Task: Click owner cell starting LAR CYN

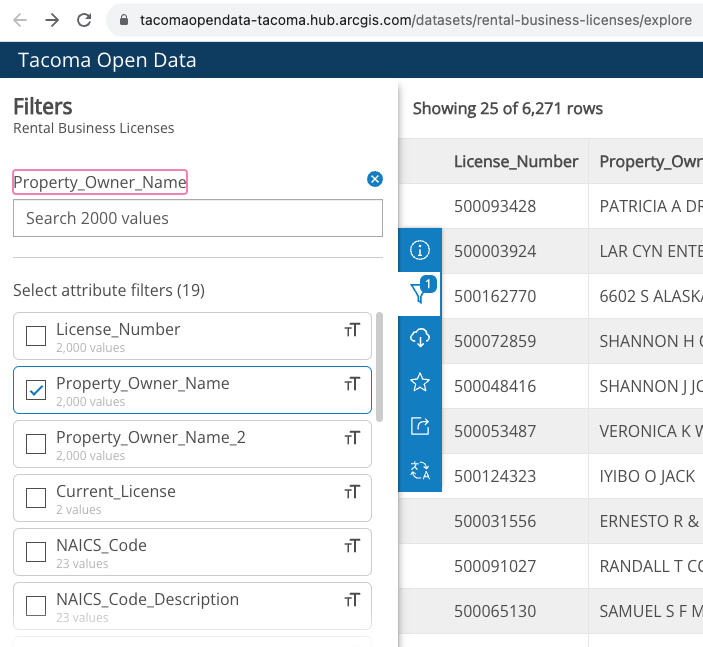Action: click(x=651, y=251)
